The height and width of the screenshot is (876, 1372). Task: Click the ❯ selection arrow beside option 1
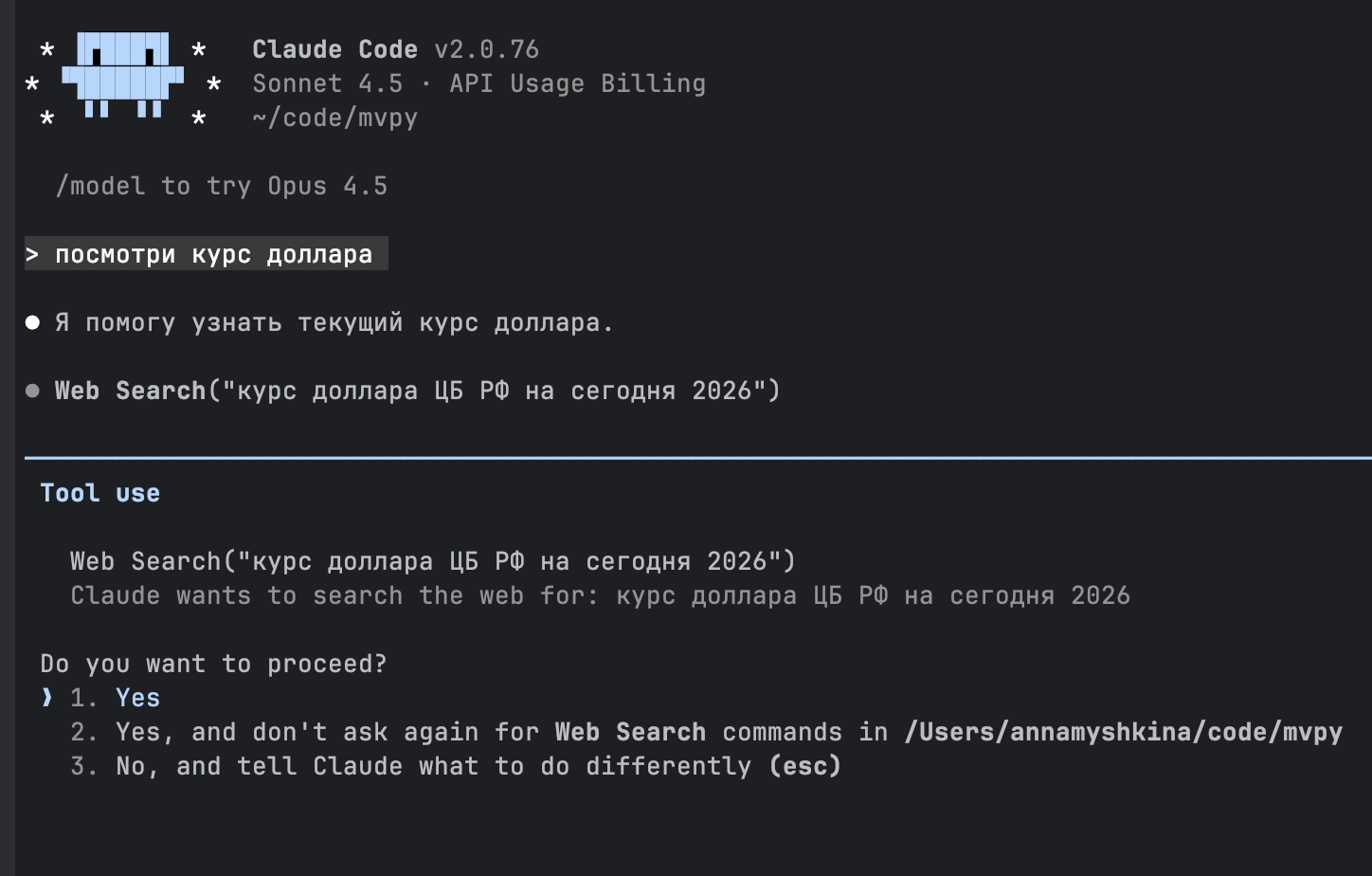45,697
